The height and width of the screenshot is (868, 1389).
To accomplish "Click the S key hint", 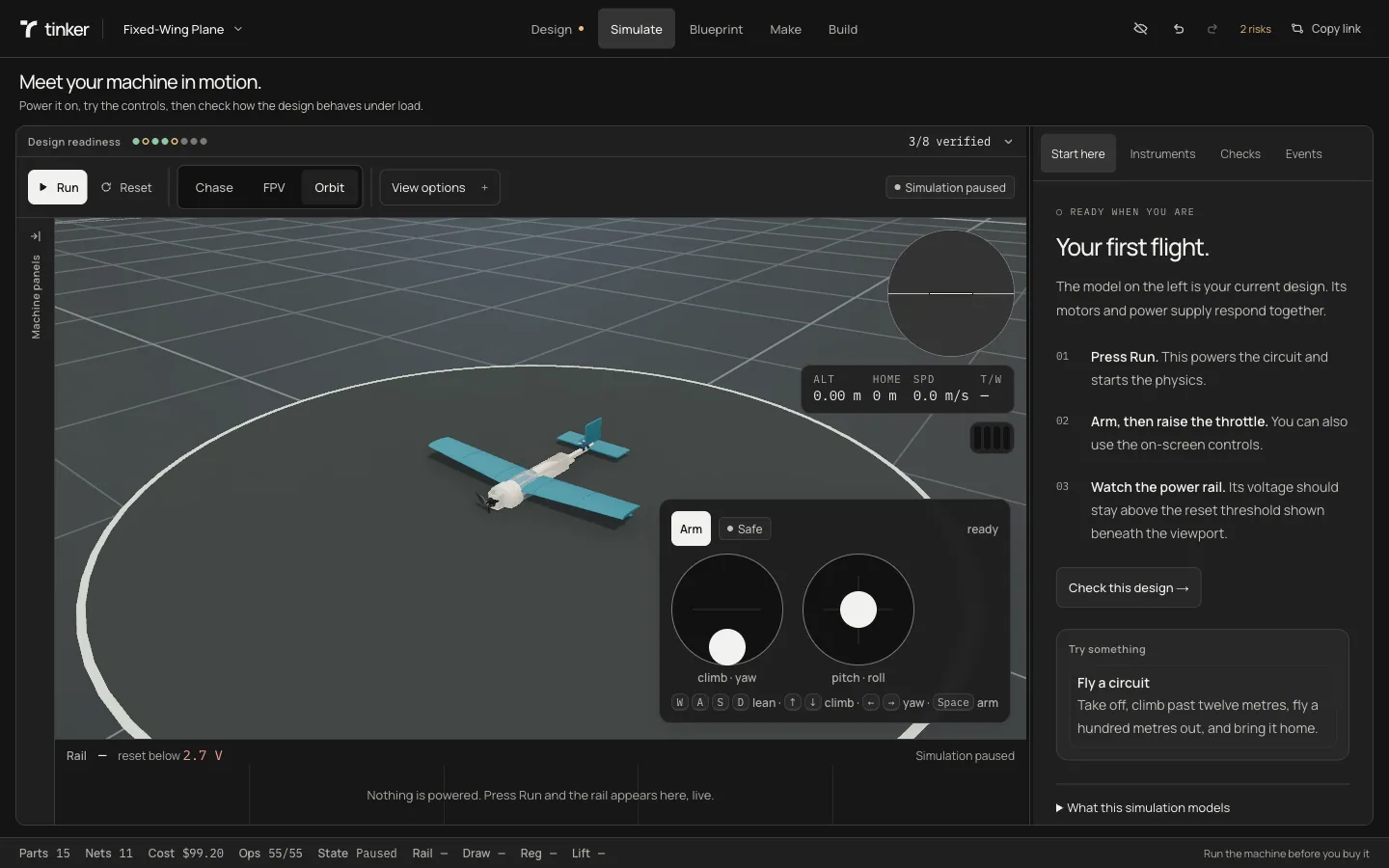I will click(721, 702).
